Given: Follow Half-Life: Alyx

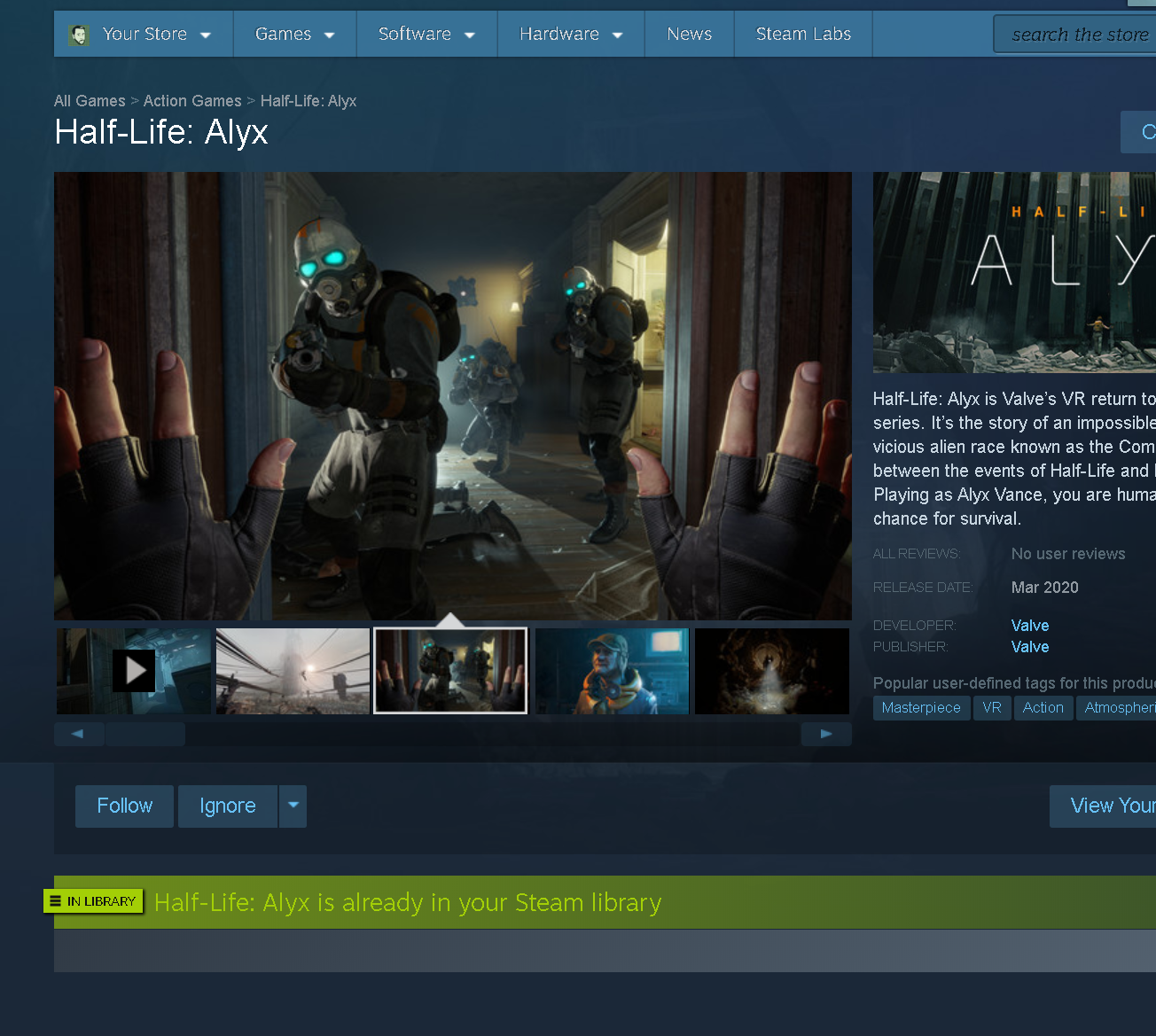Looking at the screenshot, I should 124,806.
